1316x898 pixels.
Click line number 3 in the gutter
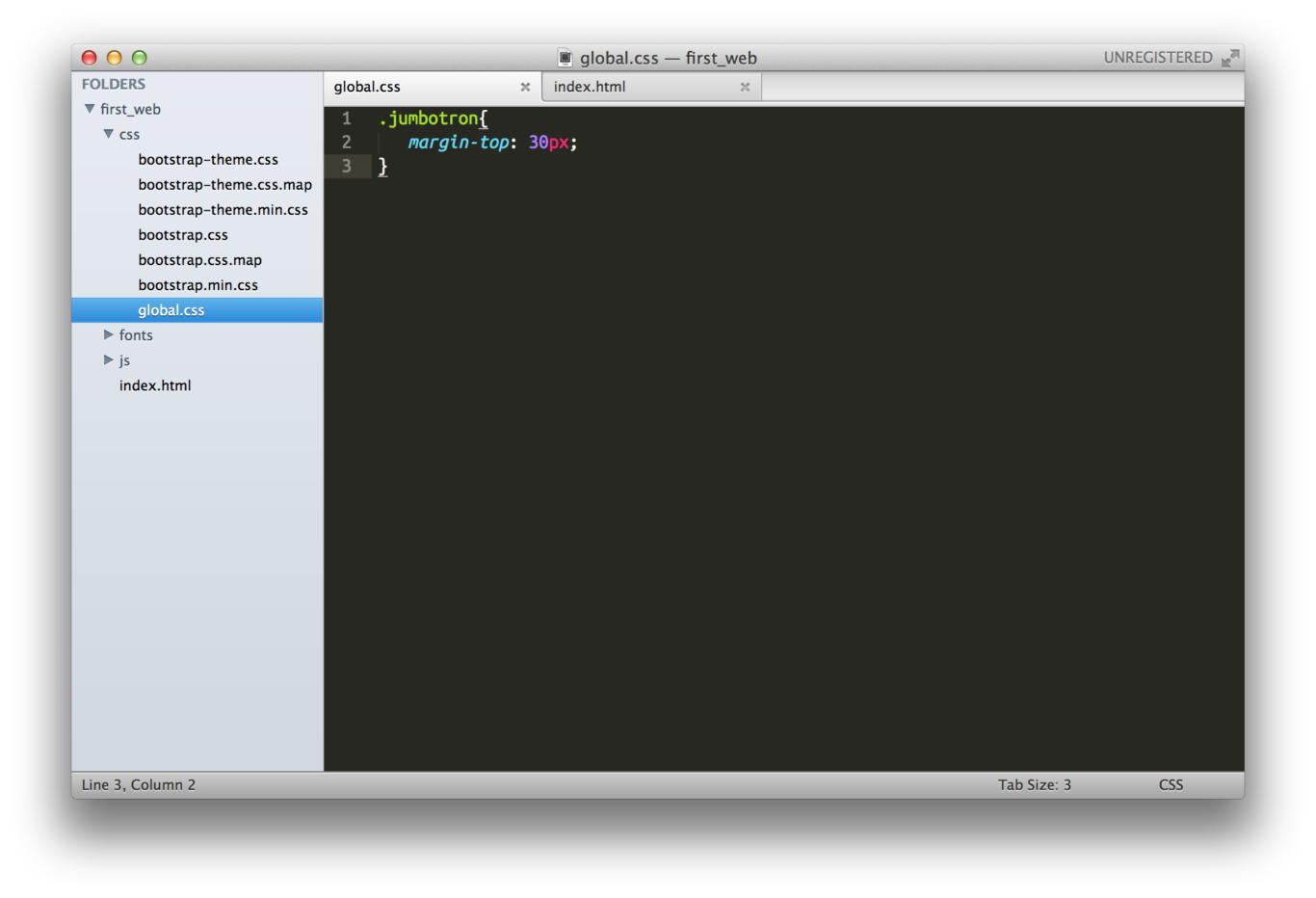pyautogui.click(x=347, y=167)
